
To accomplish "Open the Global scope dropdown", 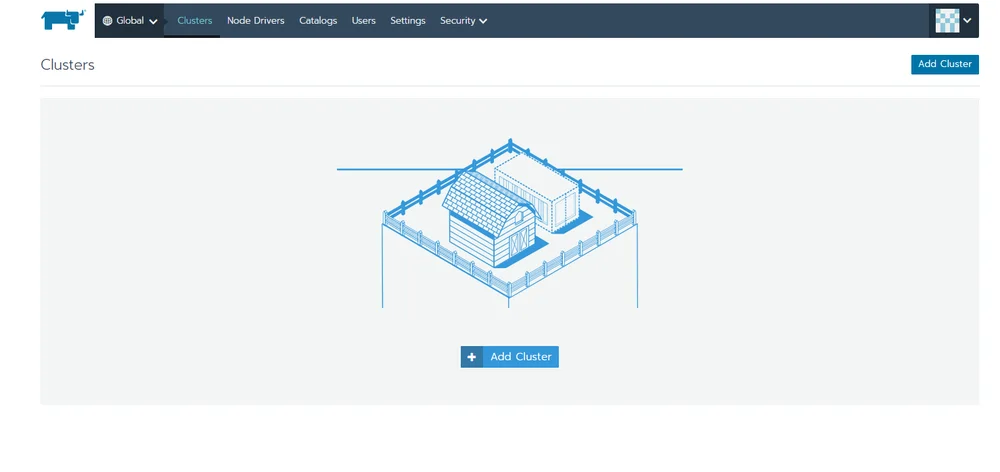I will tap(129, 20).
